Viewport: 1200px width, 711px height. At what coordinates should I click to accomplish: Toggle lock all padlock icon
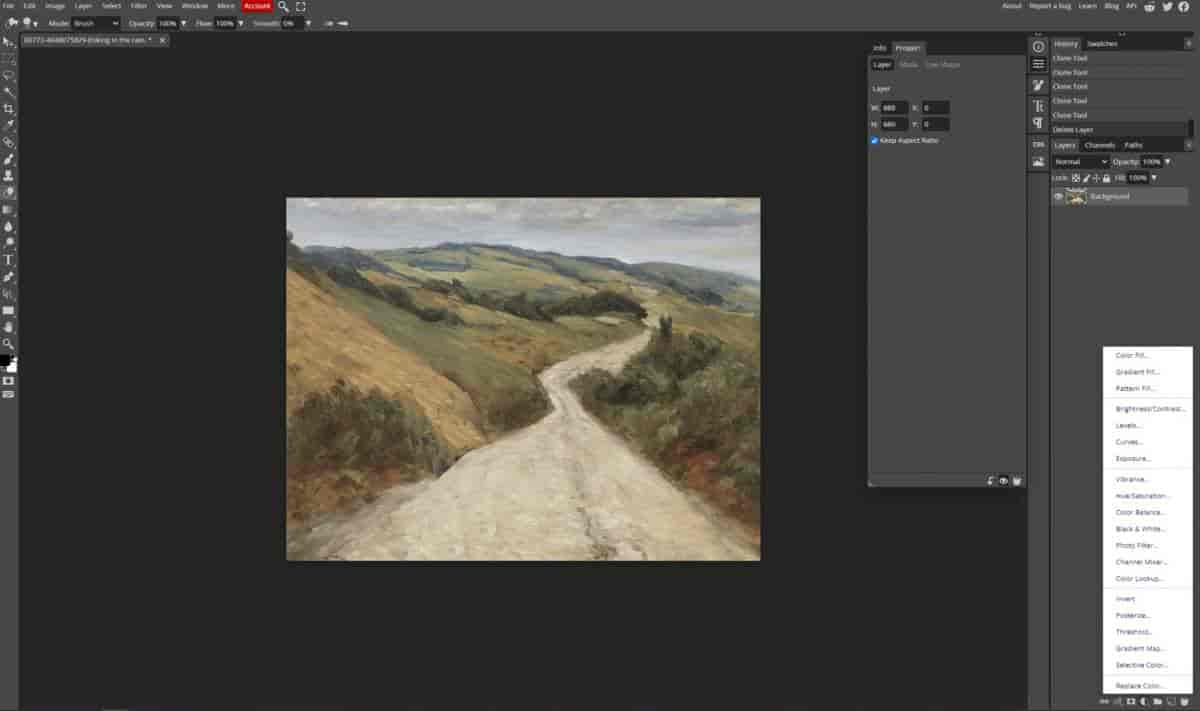coord(1106,178)
